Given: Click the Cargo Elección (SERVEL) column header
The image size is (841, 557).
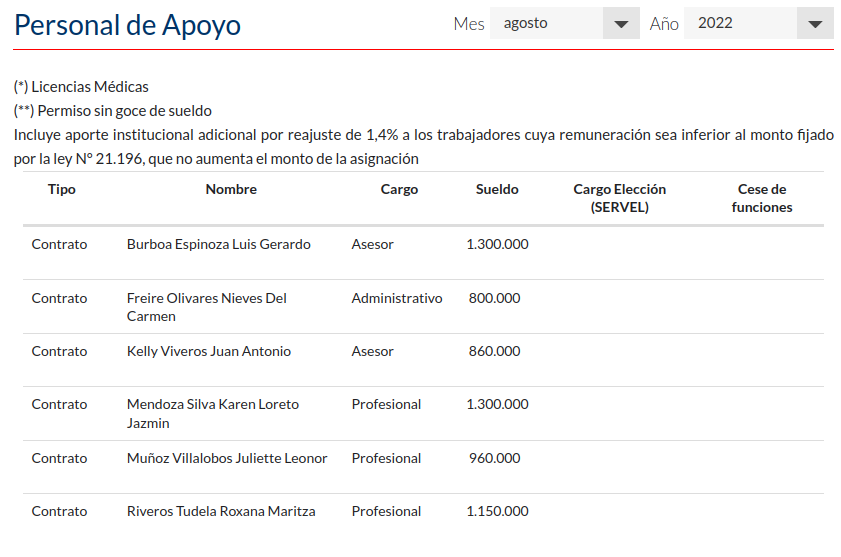Looking at the screenshot, I should tap(619, 198).
